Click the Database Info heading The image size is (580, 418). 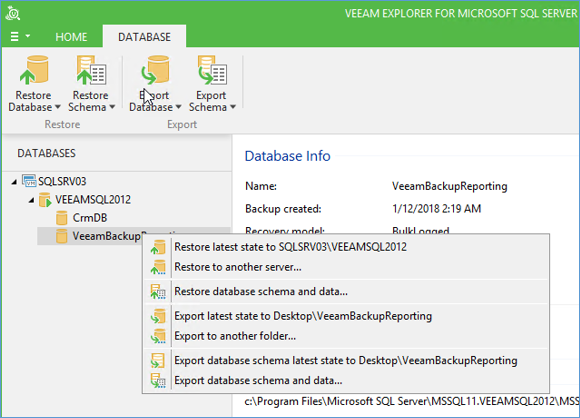287,156
